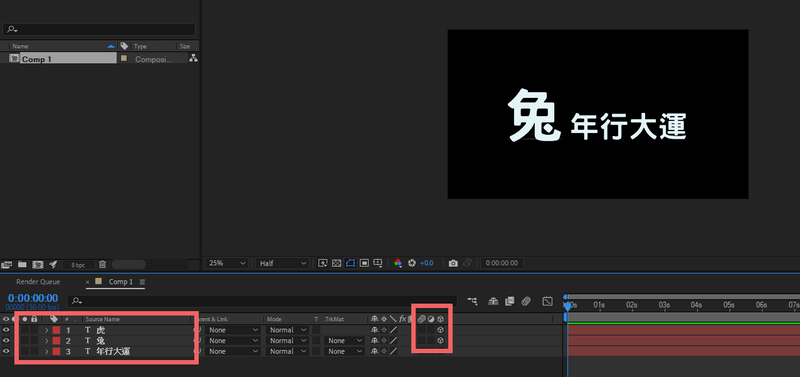Click the red label swatch of 兔 layer

pos(56,341)
